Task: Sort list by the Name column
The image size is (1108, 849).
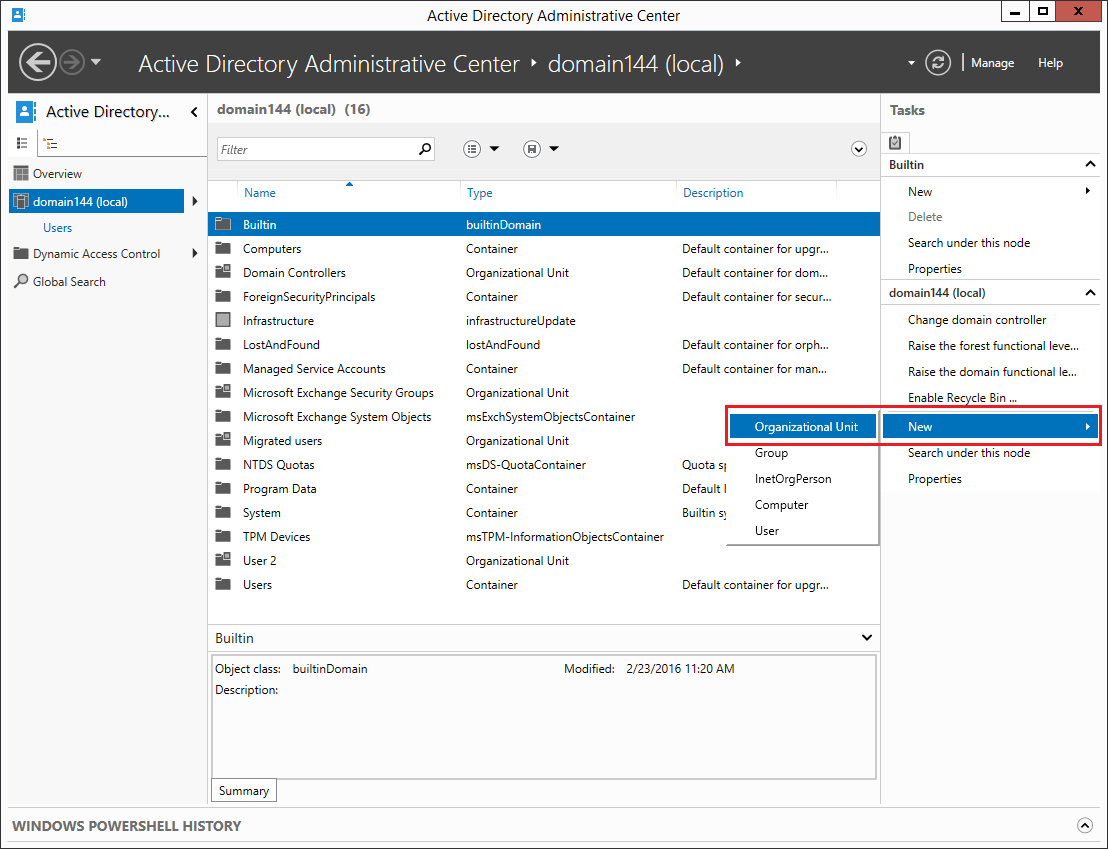Action: click(259, 192)
